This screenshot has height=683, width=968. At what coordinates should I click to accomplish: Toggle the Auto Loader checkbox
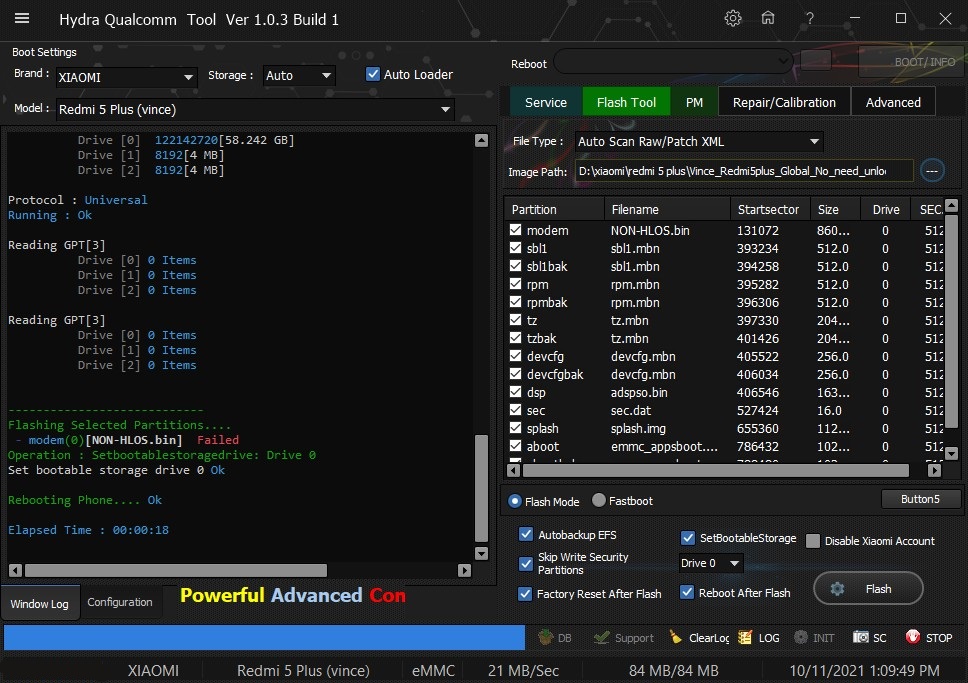coord(373,74)
